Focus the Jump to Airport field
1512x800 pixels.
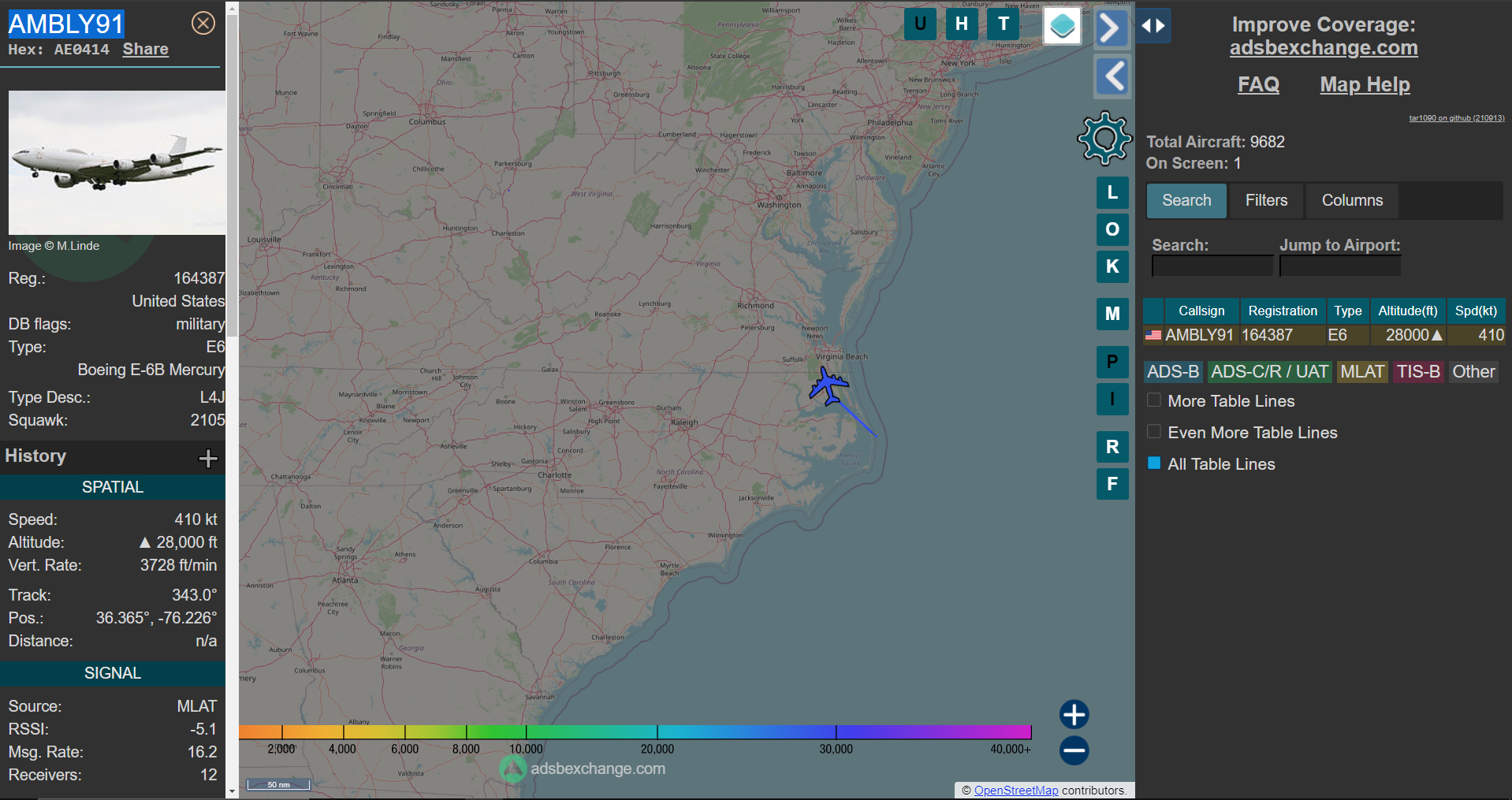(x=1340, y=266)
